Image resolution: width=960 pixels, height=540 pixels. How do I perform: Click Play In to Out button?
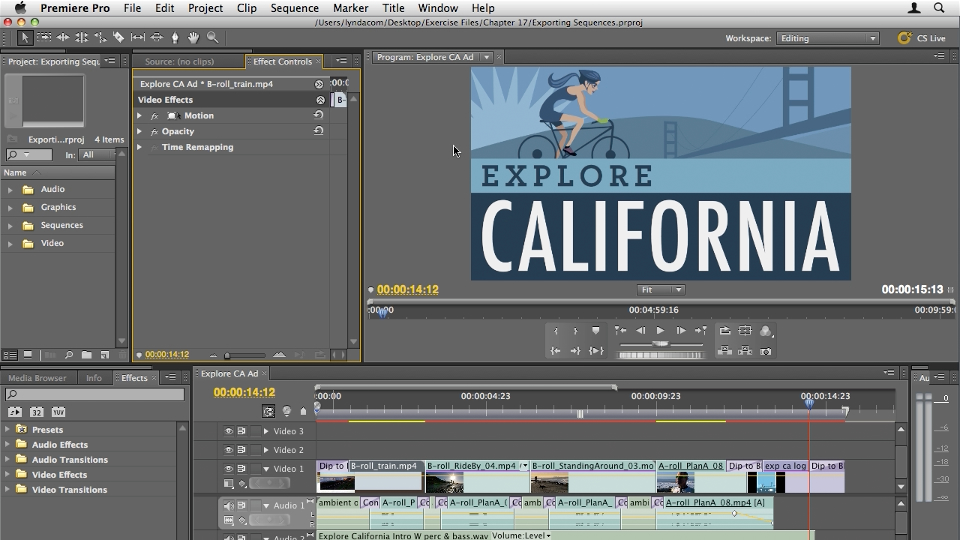(596, 351)
